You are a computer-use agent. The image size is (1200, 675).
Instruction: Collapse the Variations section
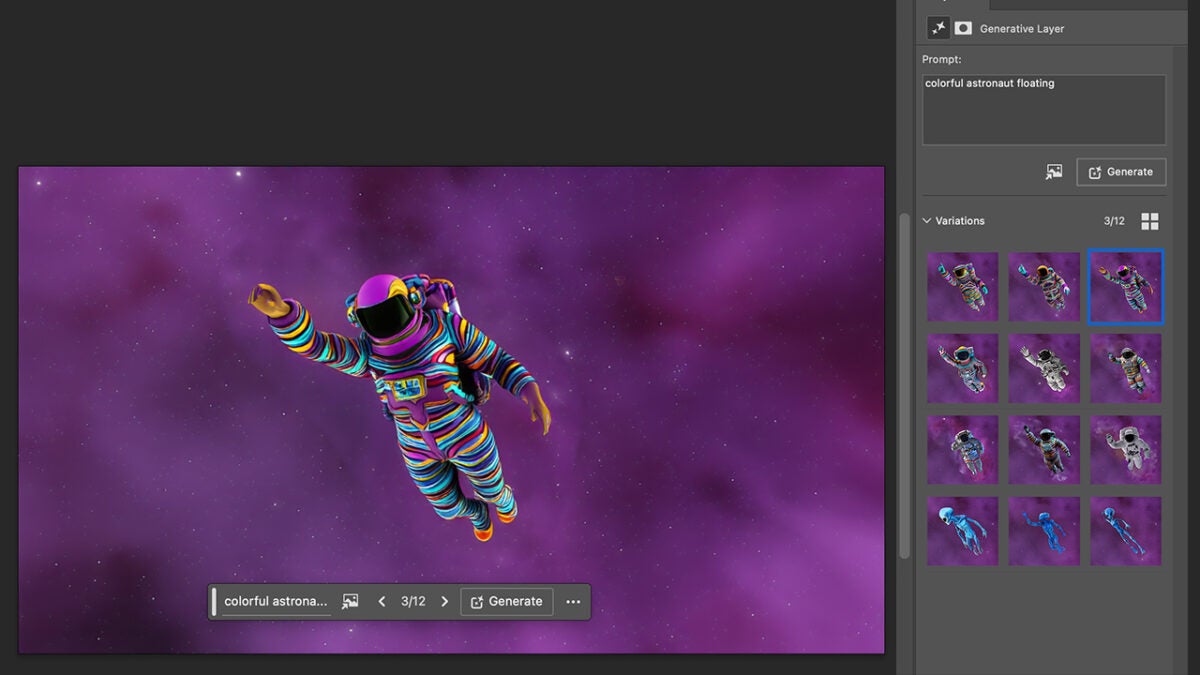(927, 221)
